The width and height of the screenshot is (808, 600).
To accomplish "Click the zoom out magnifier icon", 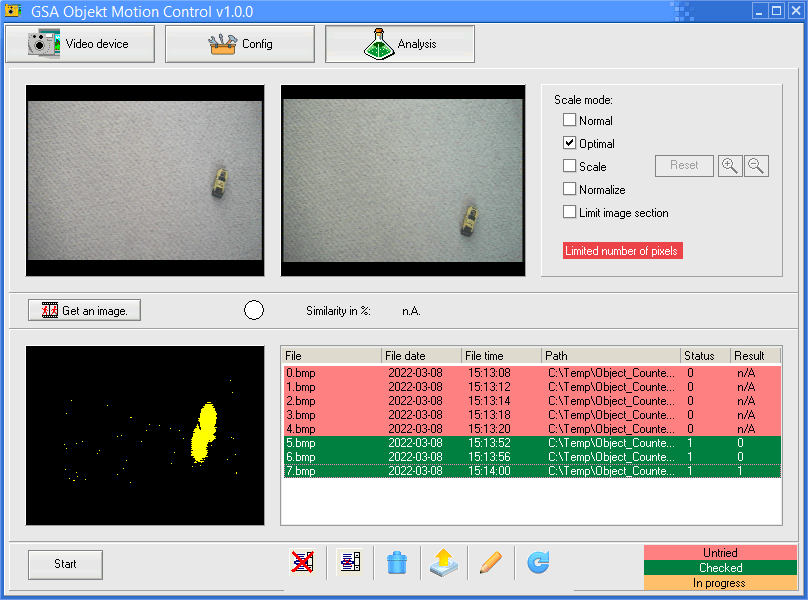I will (756, 165).
